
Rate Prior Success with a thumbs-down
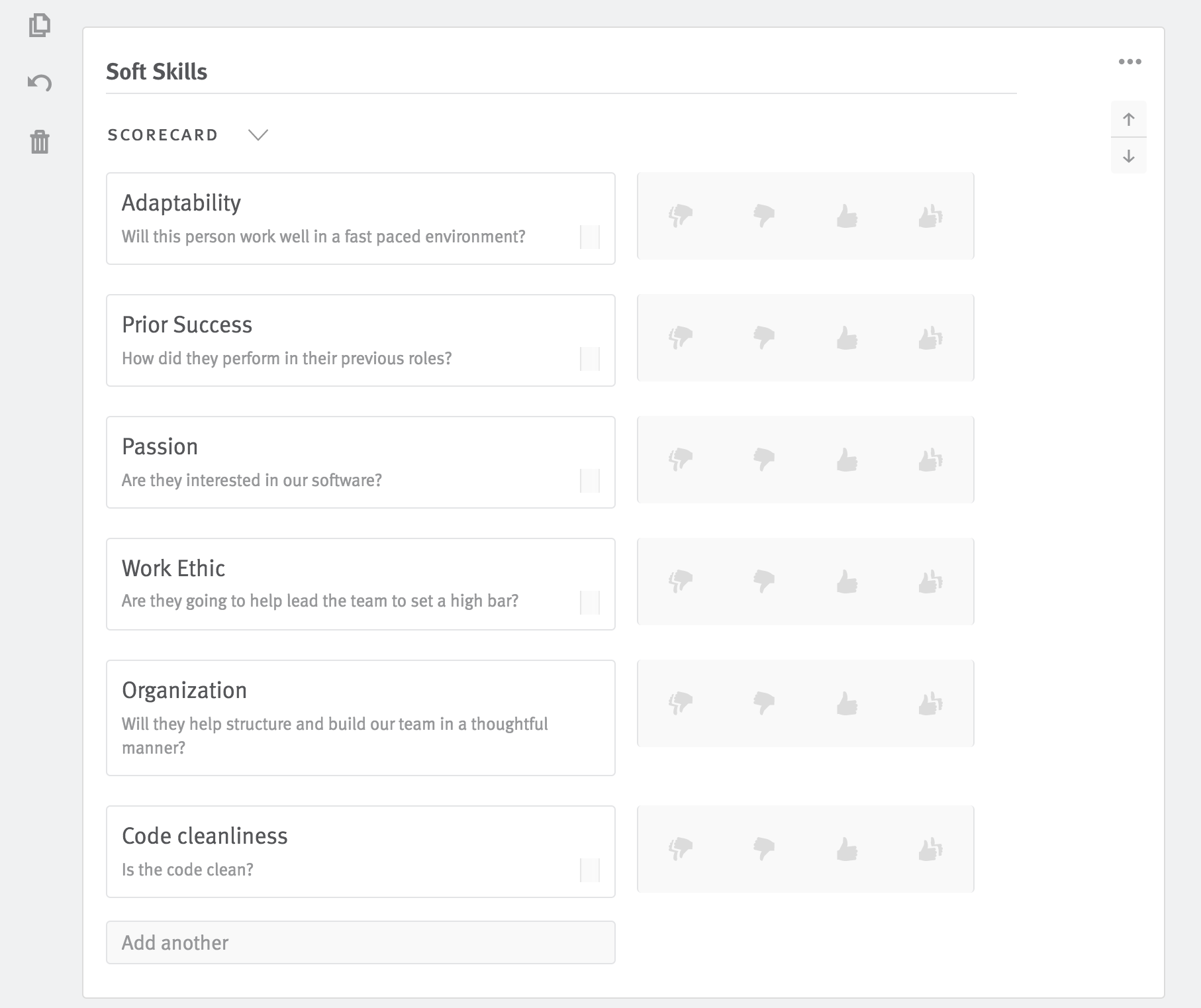(764, 338)
